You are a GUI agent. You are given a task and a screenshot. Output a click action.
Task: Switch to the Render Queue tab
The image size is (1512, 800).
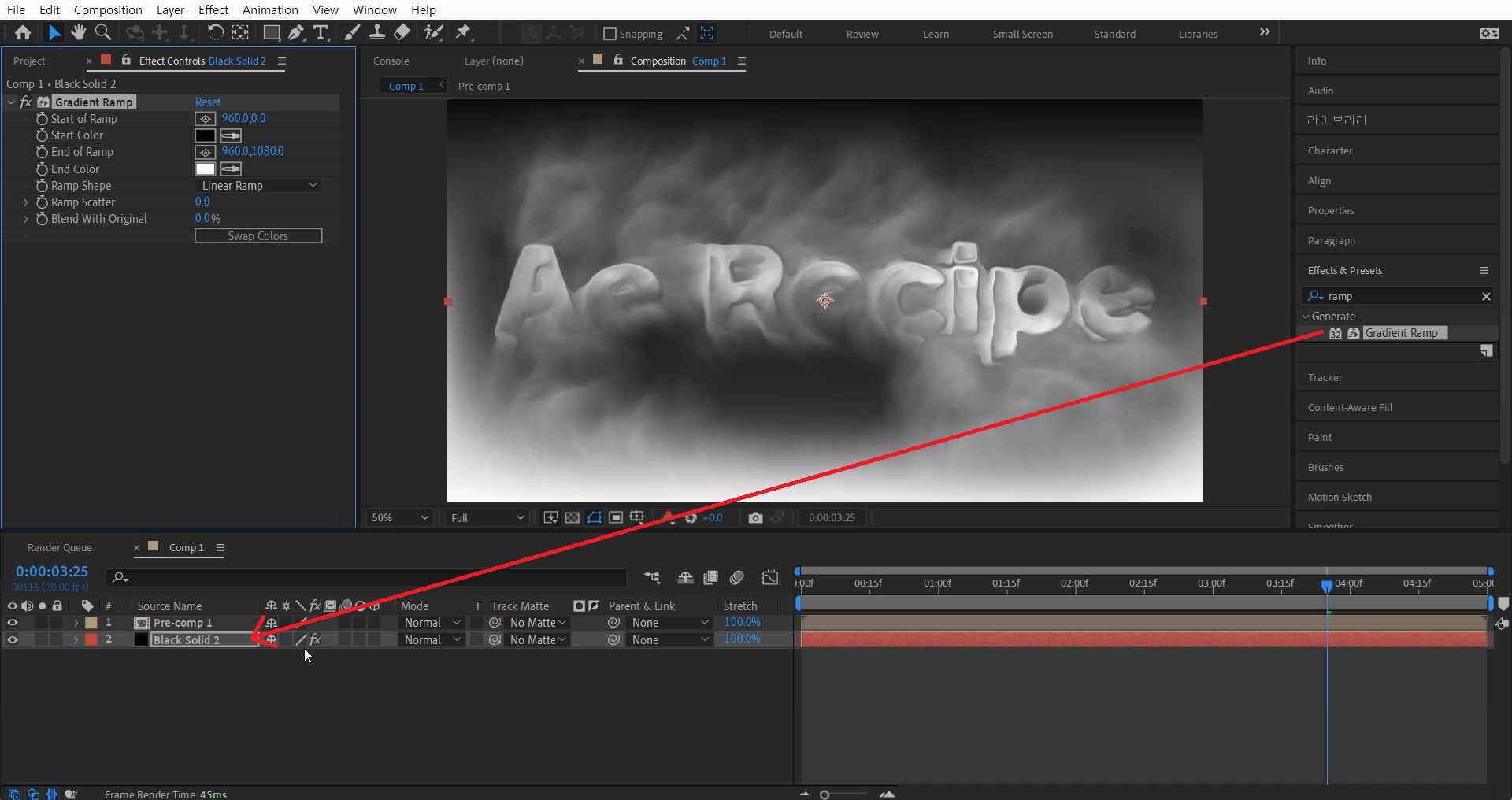(60, 547)
